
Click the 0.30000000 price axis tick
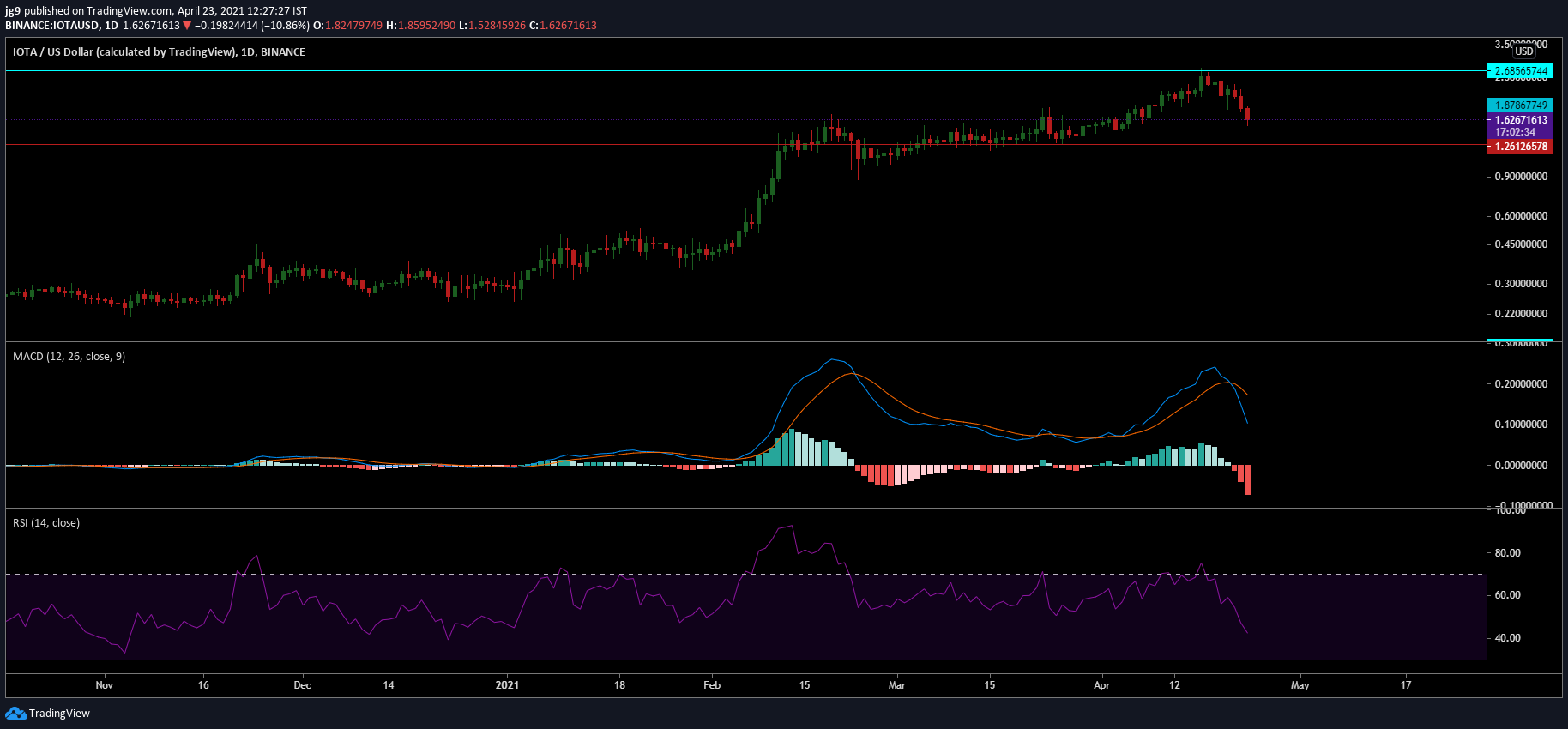pyautogui.click(x=1521, y=284)
